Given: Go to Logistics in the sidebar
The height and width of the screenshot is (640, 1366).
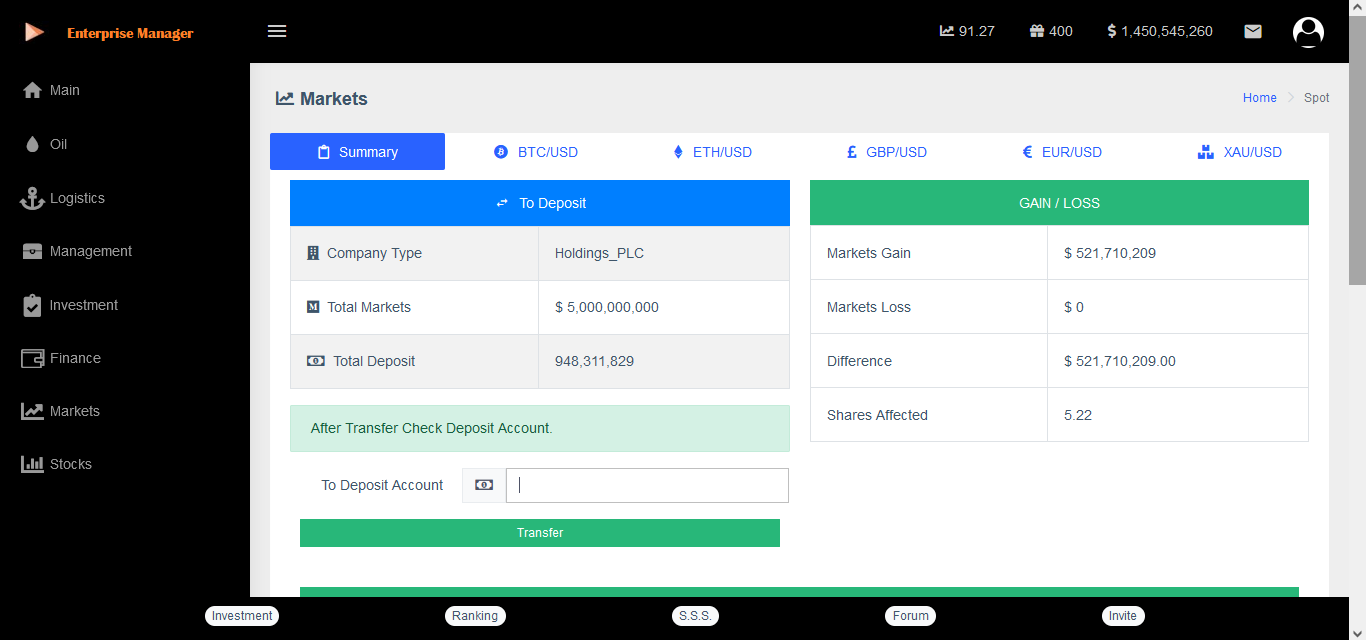Looking at the screenshot, I should click(76, 198).
